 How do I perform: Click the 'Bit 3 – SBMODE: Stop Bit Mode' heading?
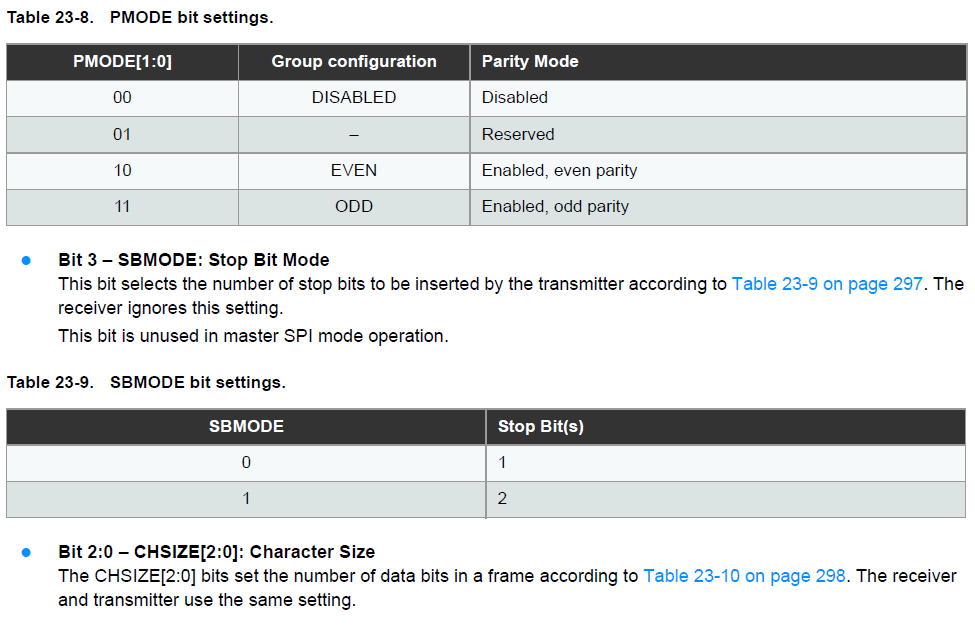click(x=194, y=260)
